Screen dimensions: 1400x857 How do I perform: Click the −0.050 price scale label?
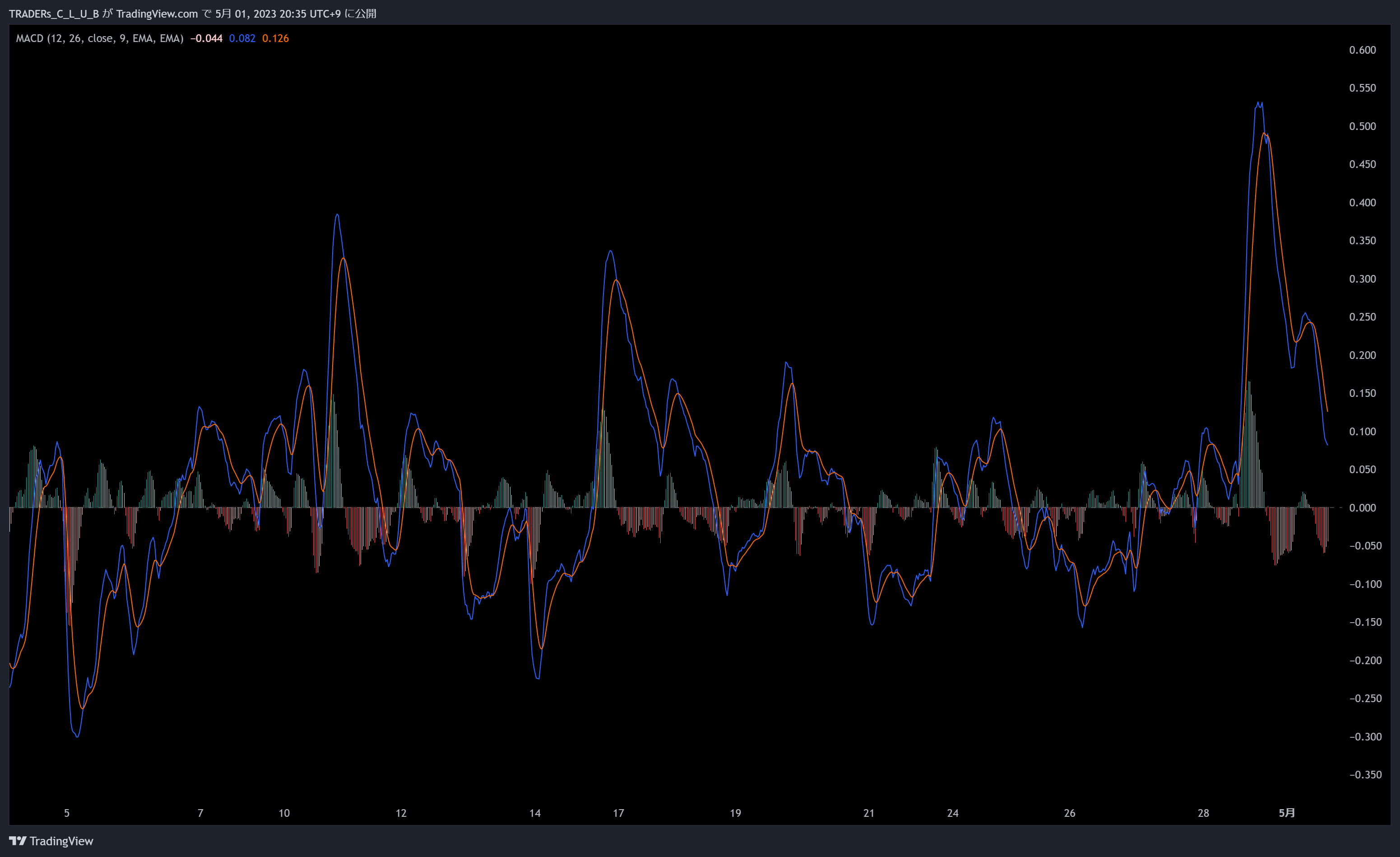click(1365, 546)
